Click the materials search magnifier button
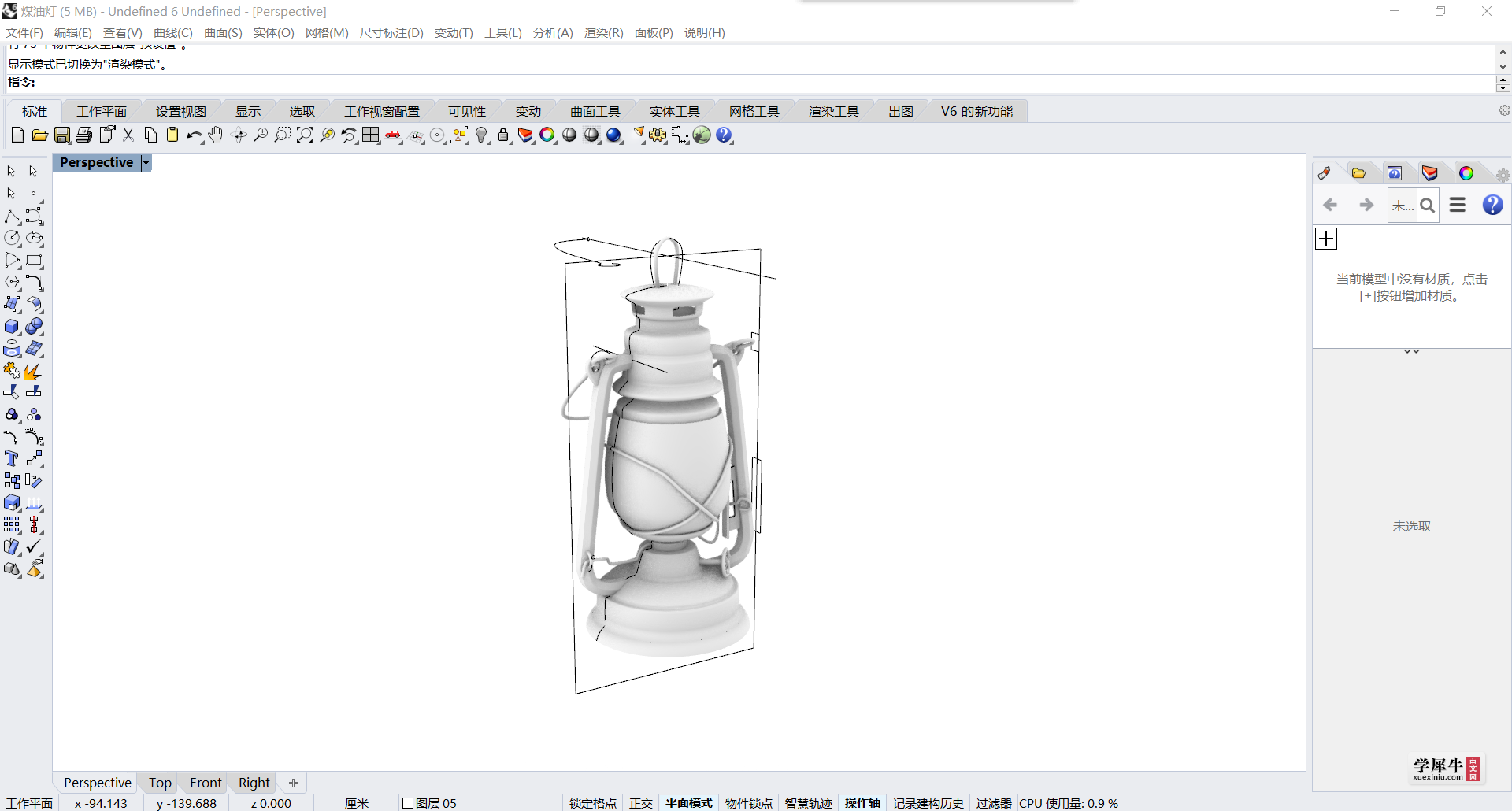 click(x=1427, y=206)
